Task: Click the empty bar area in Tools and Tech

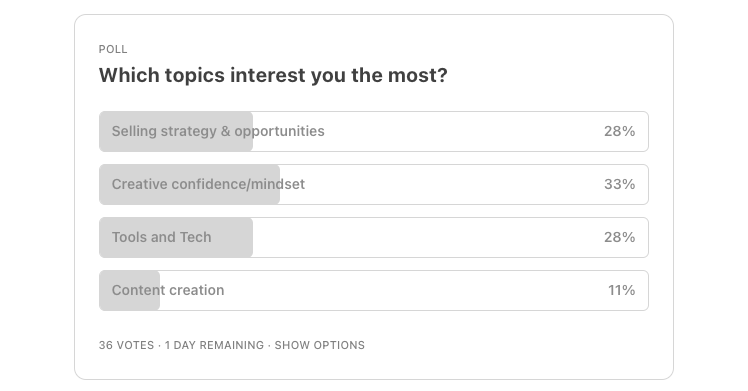Action: tap(450, 237)
